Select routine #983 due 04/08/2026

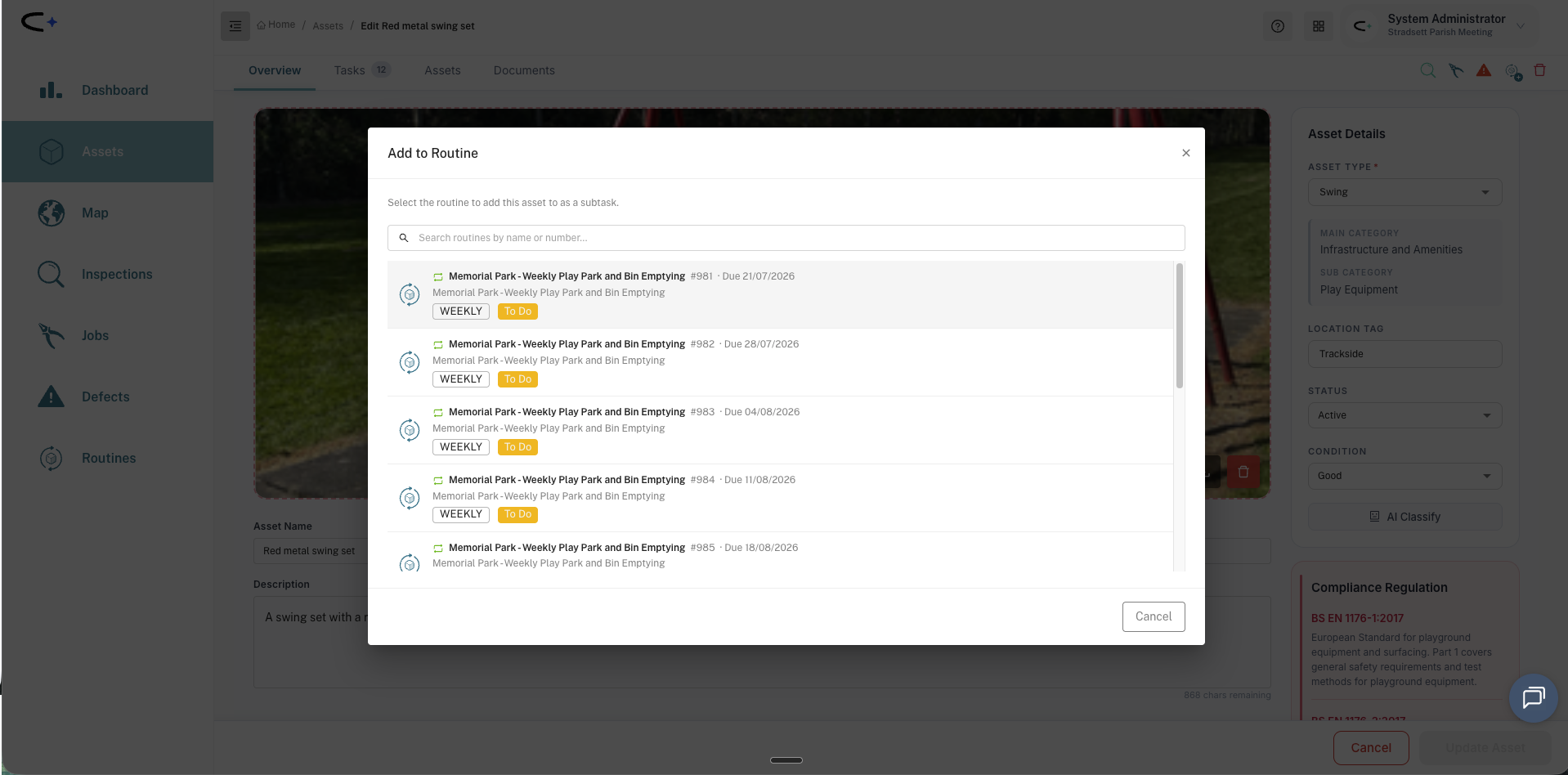point(780,430)
